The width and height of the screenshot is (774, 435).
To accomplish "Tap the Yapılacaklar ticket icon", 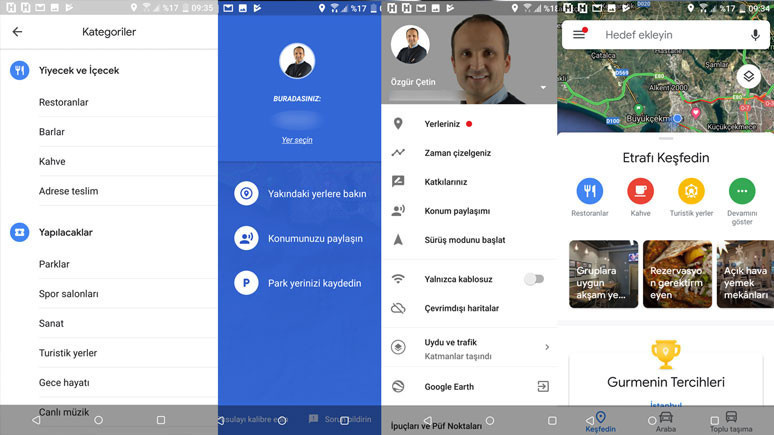I will (x=20, y=232).
